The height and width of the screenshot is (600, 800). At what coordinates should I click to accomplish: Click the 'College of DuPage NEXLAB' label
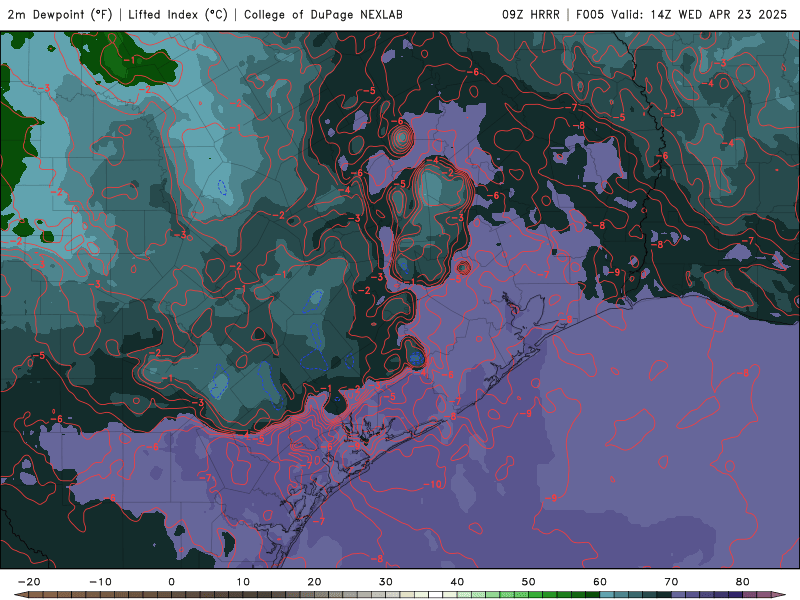click(x=323, y=14)
